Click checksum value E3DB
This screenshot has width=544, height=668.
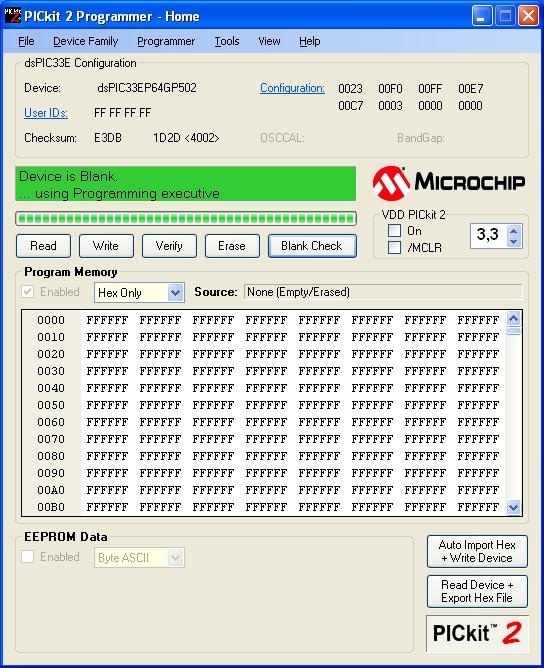point(108,138)
